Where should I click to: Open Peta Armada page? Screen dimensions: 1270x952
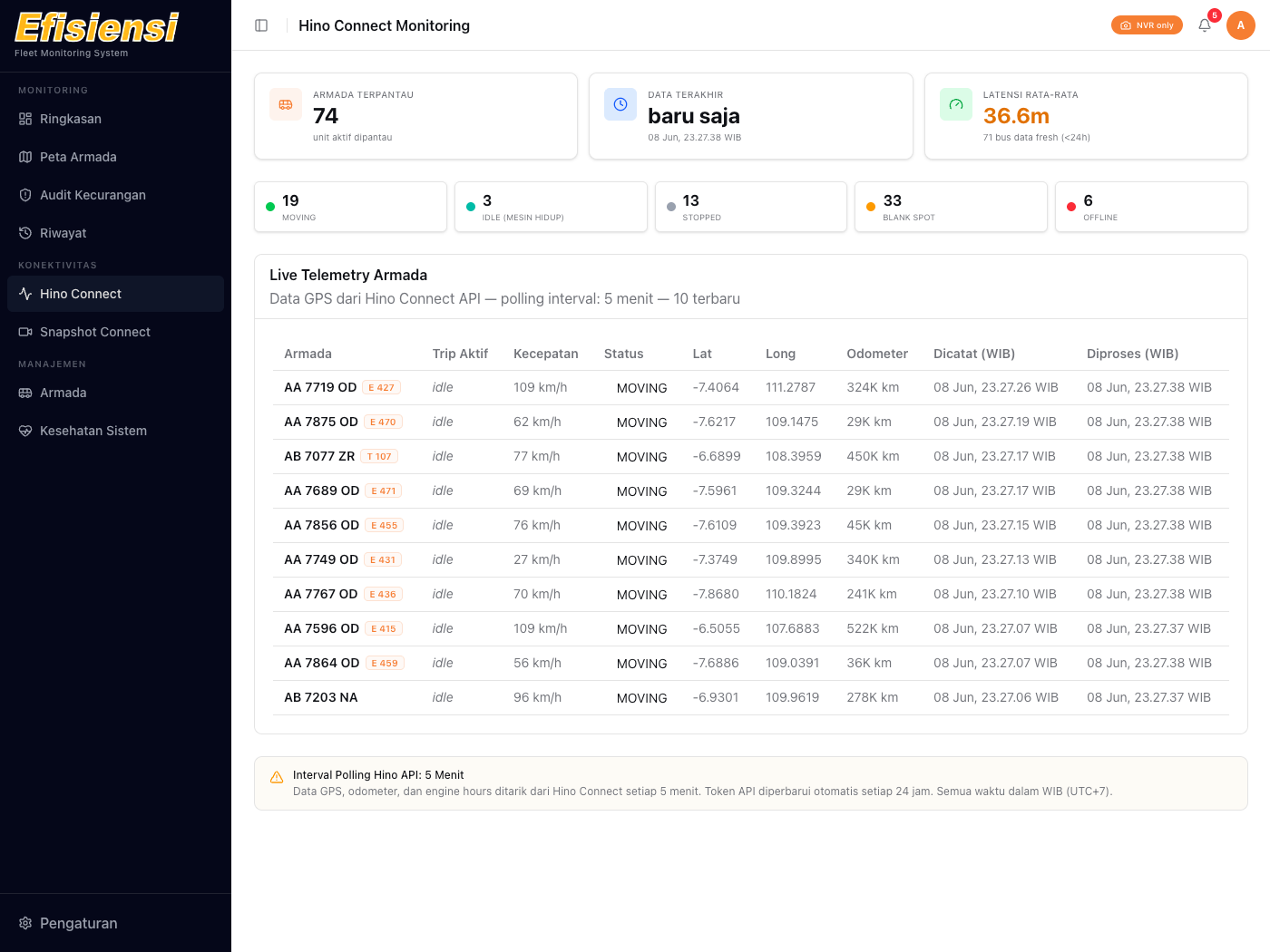pos(115,157)
